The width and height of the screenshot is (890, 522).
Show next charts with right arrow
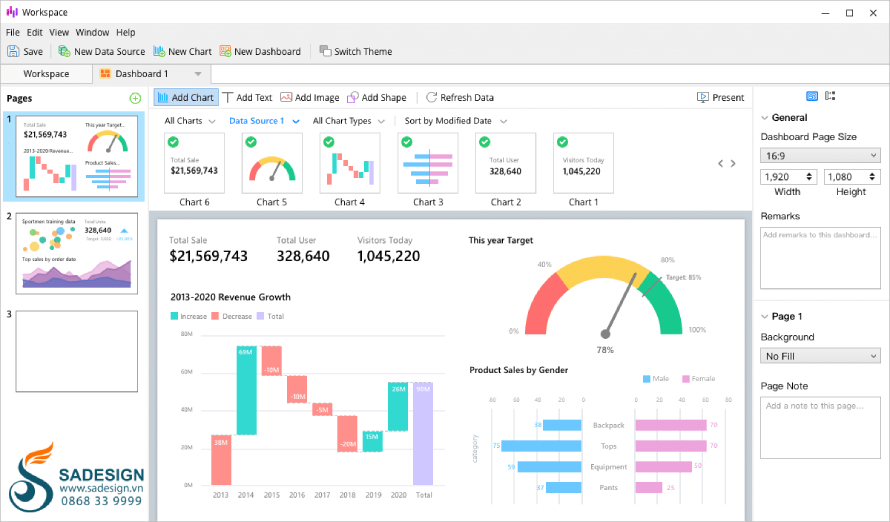tap(733, 163)
